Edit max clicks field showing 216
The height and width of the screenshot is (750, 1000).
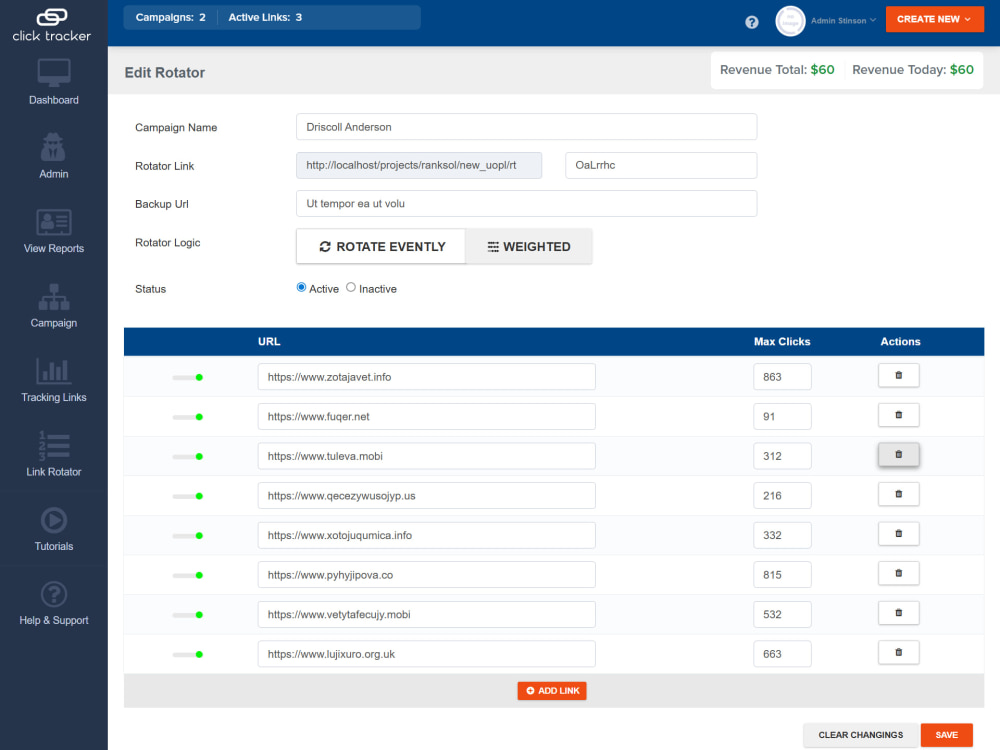coord(782,496)
